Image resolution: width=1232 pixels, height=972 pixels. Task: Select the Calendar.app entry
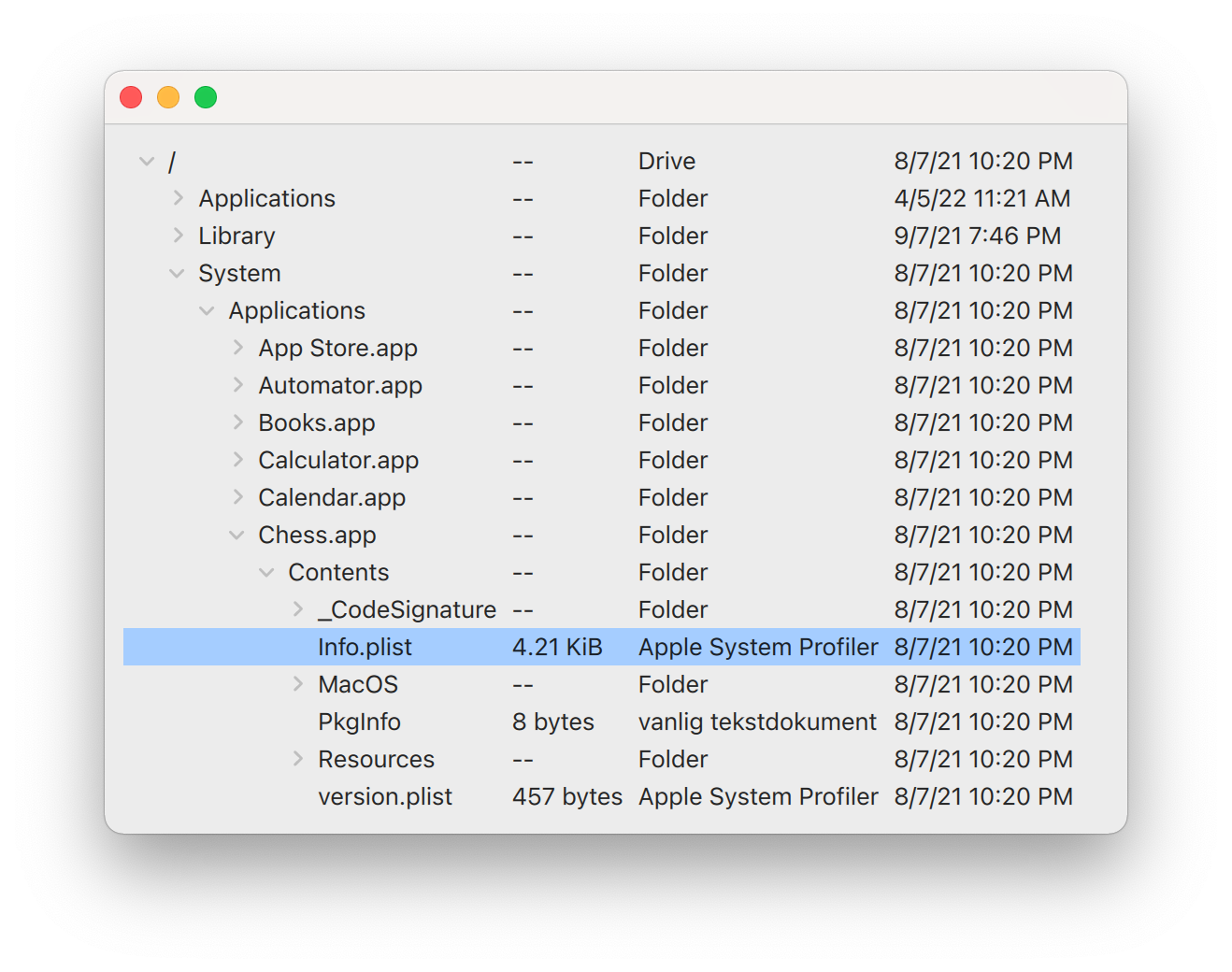click(x=332, y=497)
